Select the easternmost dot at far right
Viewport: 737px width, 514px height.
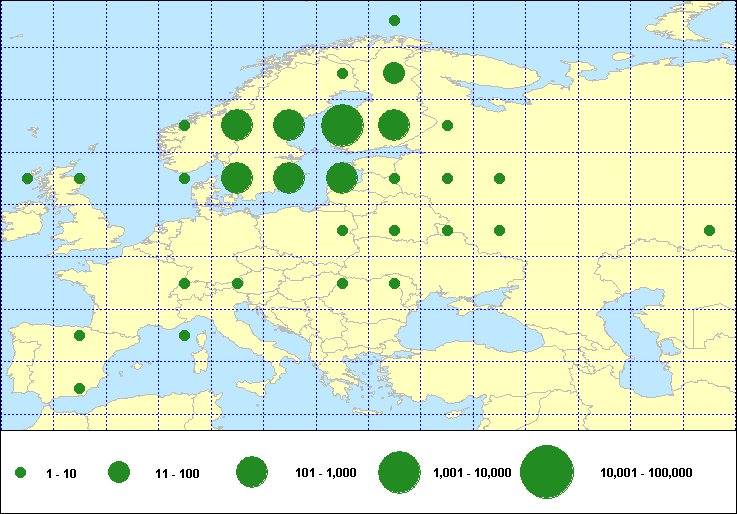(709, 231)
